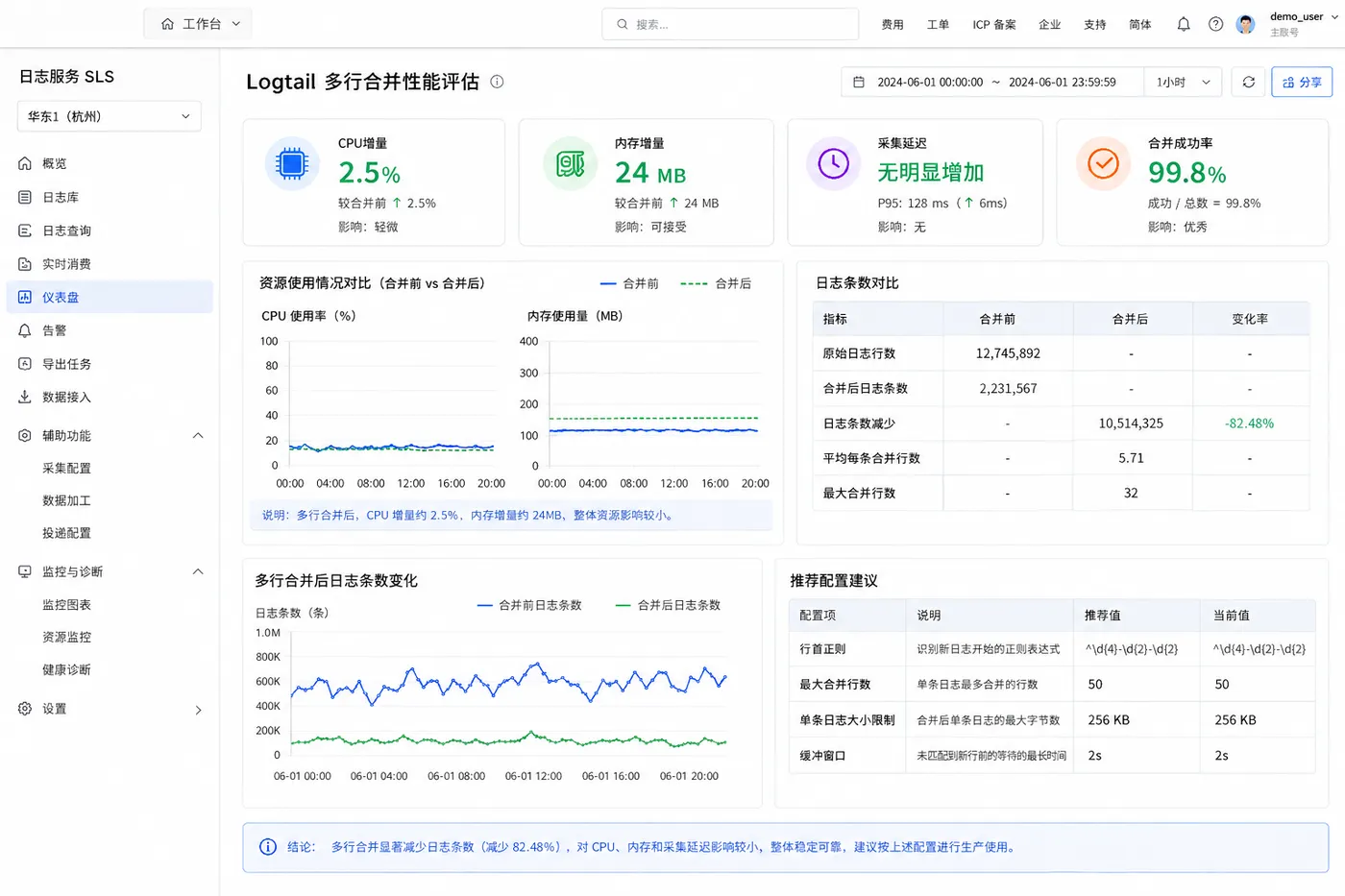Click the info icon next to page title
This screenshot has width=1345, height=896.
(x=497, y=82)
